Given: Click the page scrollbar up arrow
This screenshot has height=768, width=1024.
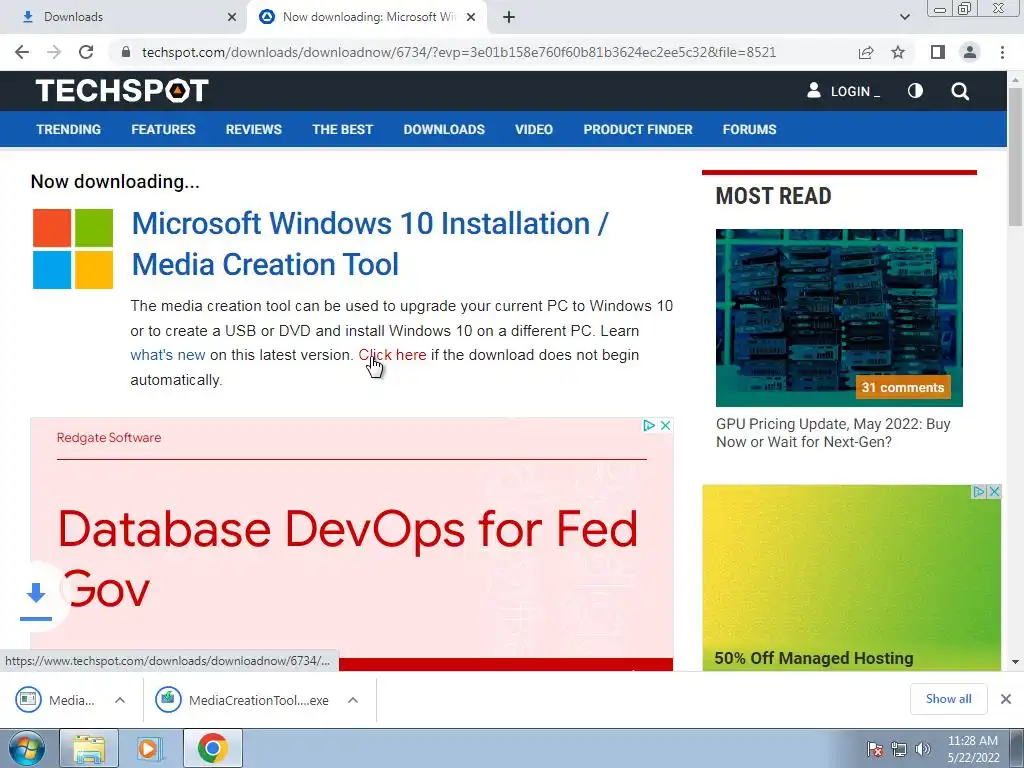Looking at the screenshot, I should [1016, 79].
